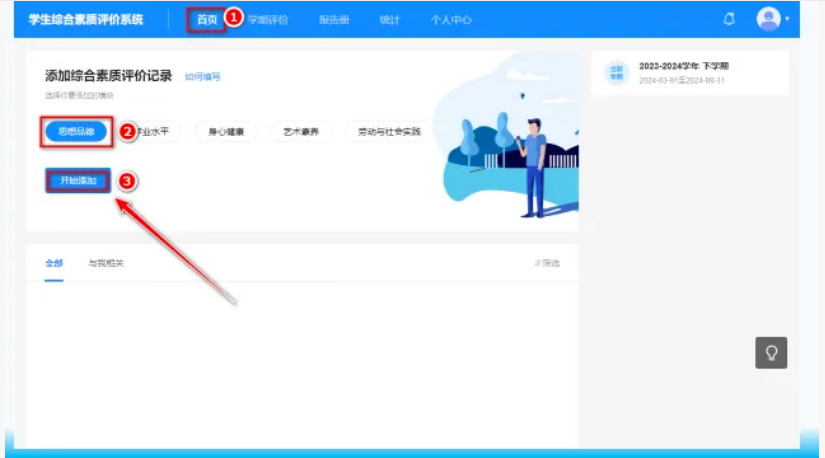The width and height of the screenshot is (825, 458).
Task: Switch to the 统计 menu
Action: 389,19
